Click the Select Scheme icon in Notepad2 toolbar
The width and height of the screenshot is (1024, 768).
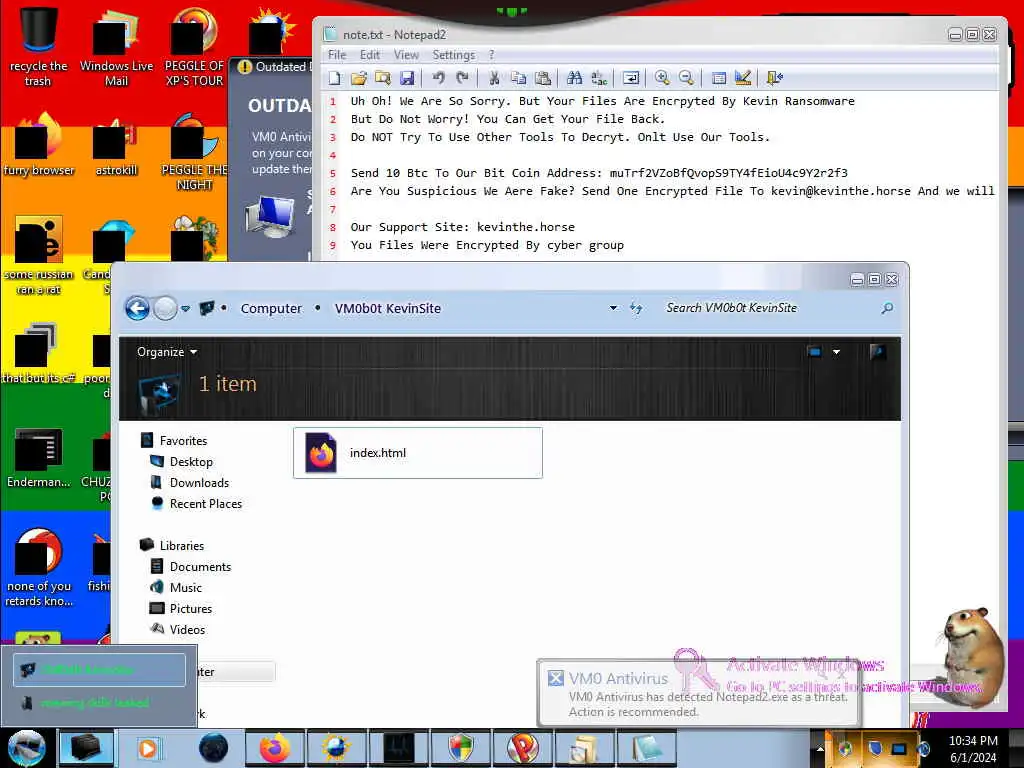tap(718, 78)
